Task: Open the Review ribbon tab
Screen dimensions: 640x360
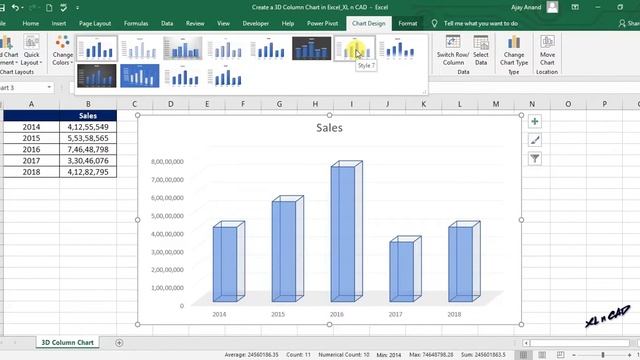Action: (195, 23)
